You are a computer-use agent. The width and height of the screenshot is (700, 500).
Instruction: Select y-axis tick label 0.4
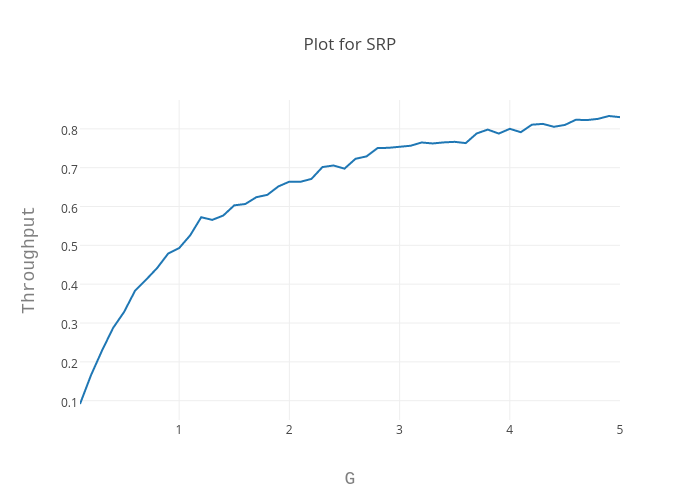point(69,285)
